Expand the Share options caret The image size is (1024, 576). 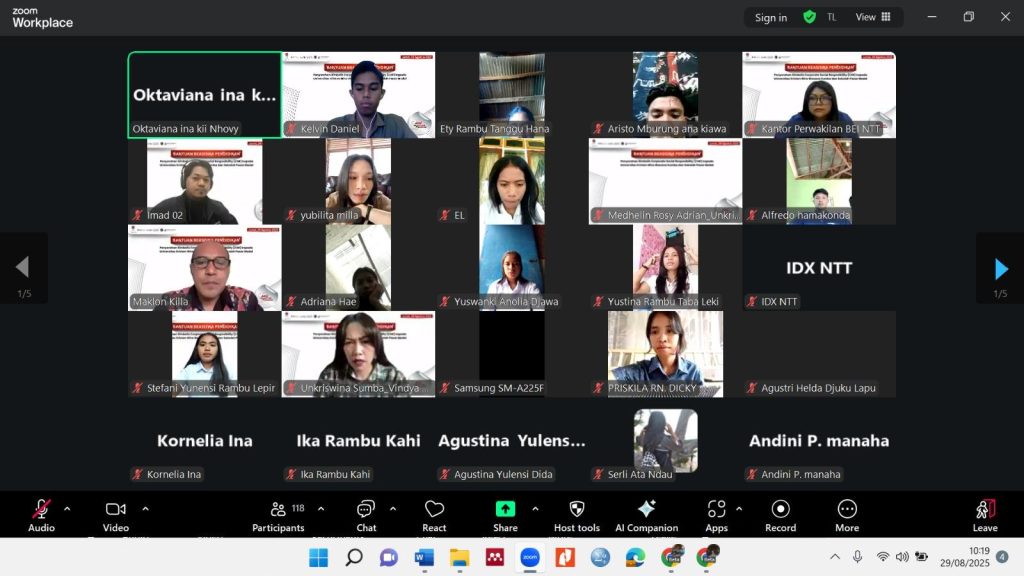pyautogui.click(x=535, y=508)
